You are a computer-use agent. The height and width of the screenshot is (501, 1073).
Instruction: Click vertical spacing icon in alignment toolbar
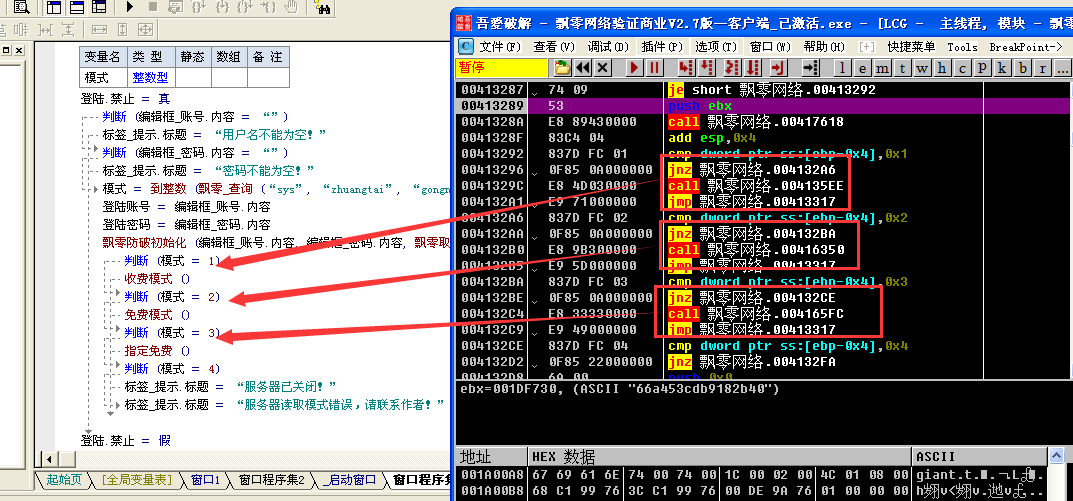(x=67, y=30)
